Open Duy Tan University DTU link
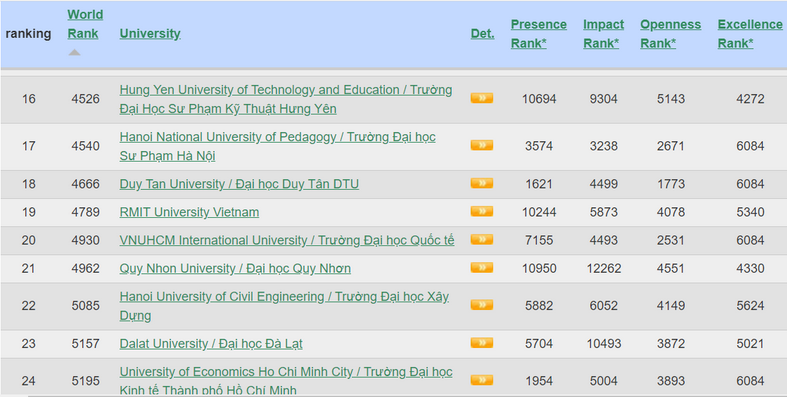Viewport: 787px width, 397px height. [x=239, y=184]
